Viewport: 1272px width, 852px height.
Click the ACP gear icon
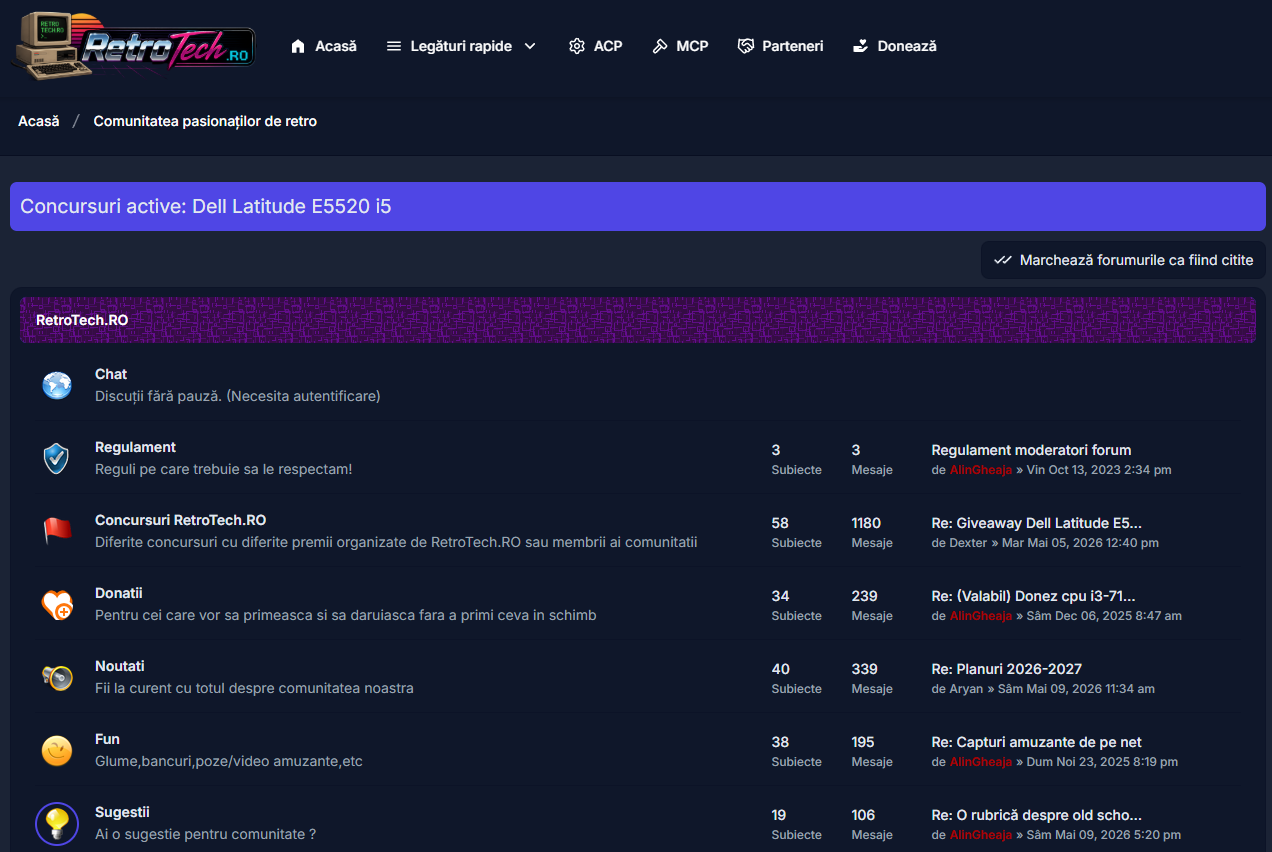tap(576, 46)
